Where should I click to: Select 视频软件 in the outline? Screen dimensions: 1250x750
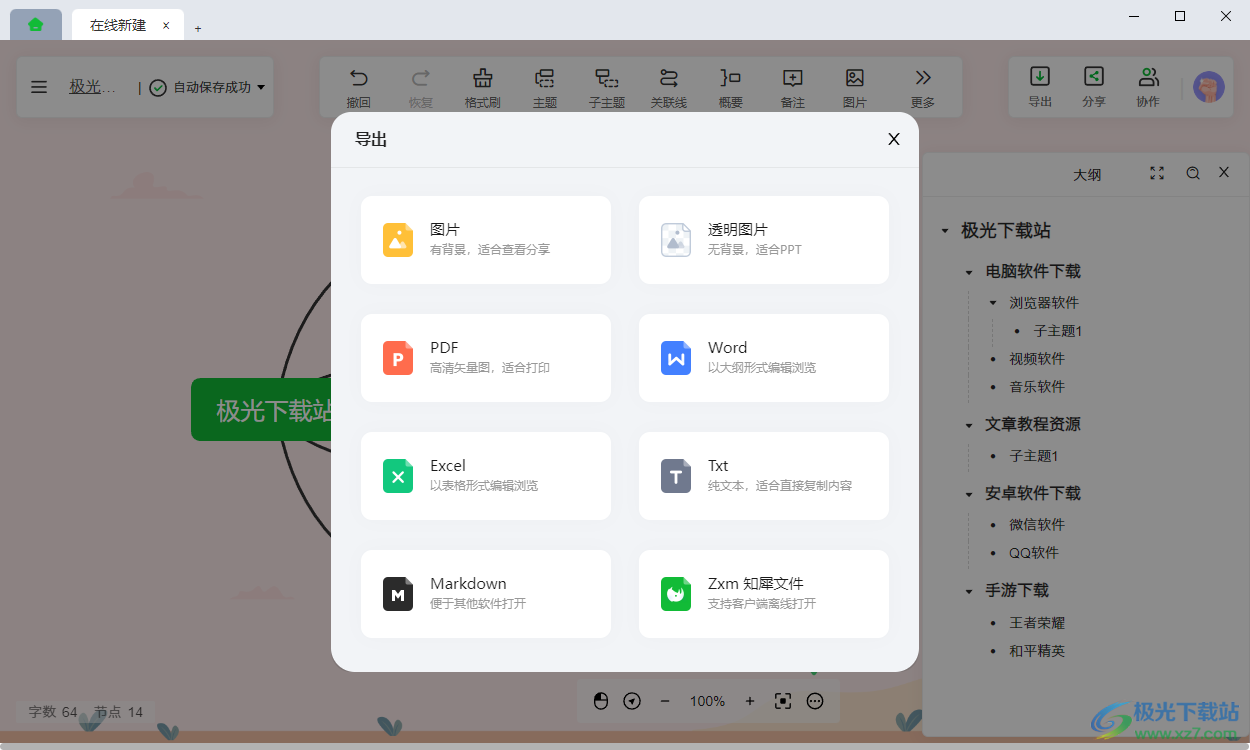(1037, 359)
